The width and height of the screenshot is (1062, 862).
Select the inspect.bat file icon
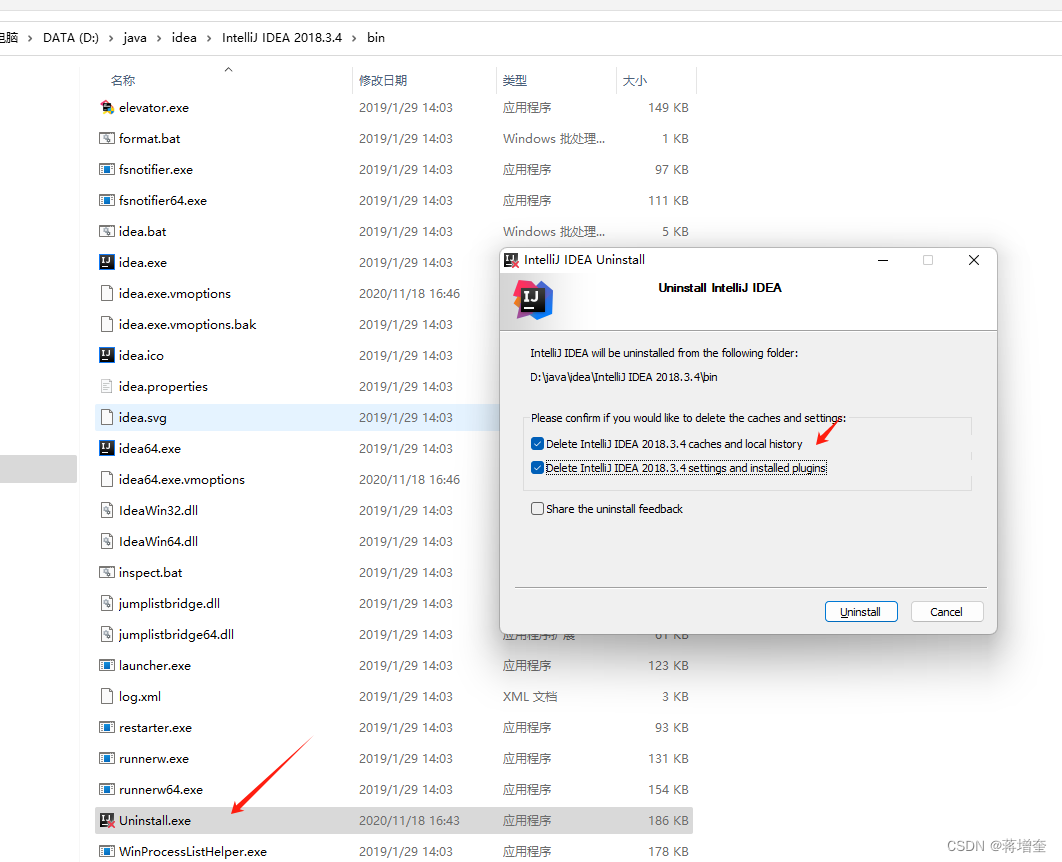point(106,572)
